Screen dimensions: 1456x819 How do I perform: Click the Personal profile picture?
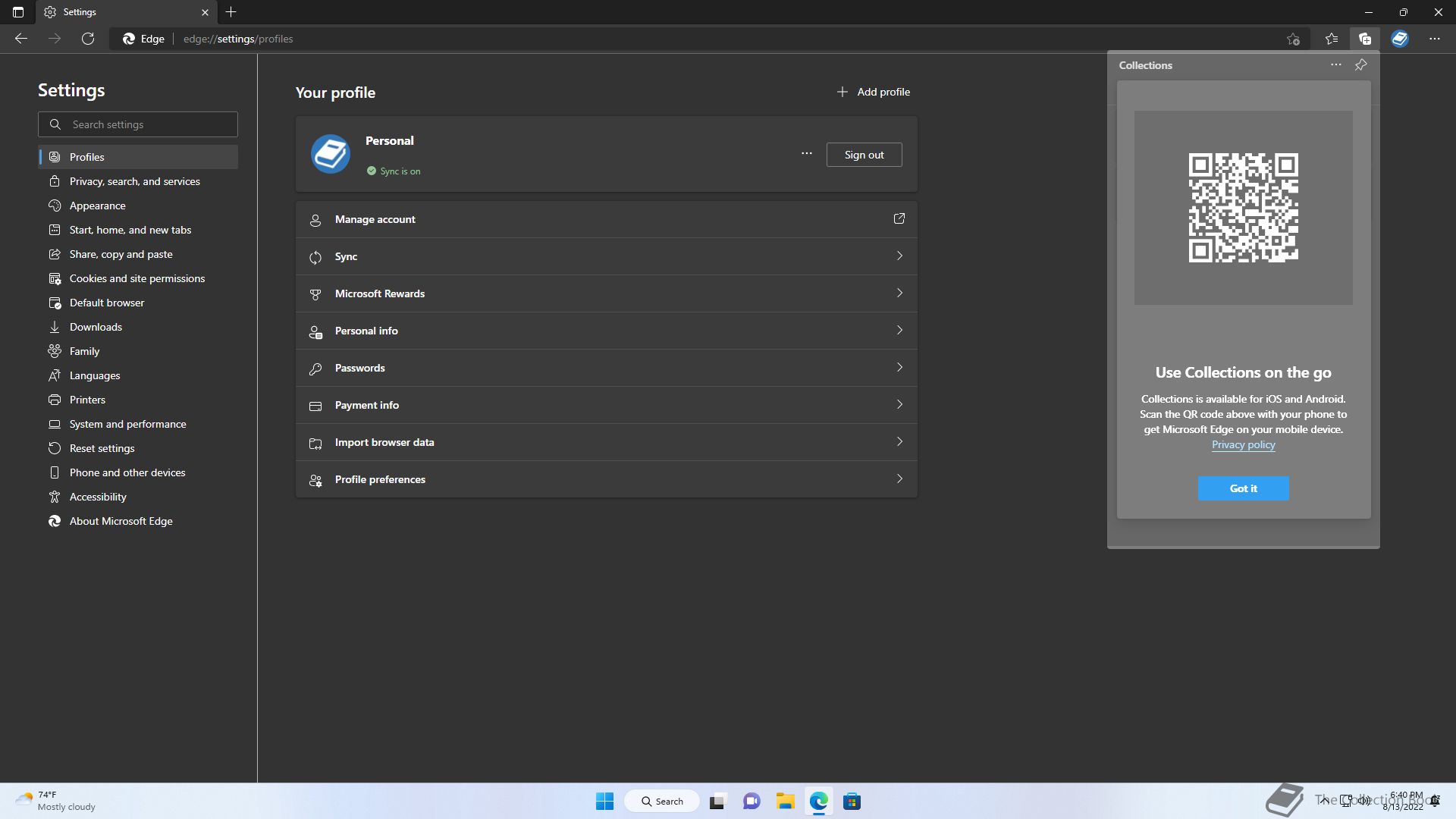coord(331,154)
